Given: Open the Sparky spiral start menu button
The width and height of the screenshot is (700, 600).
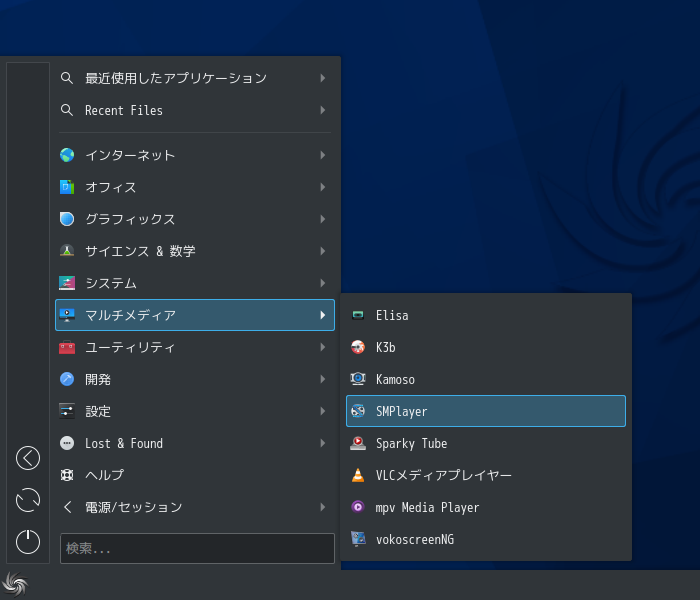Looking at the screenshot, I should tap(15, 585).
